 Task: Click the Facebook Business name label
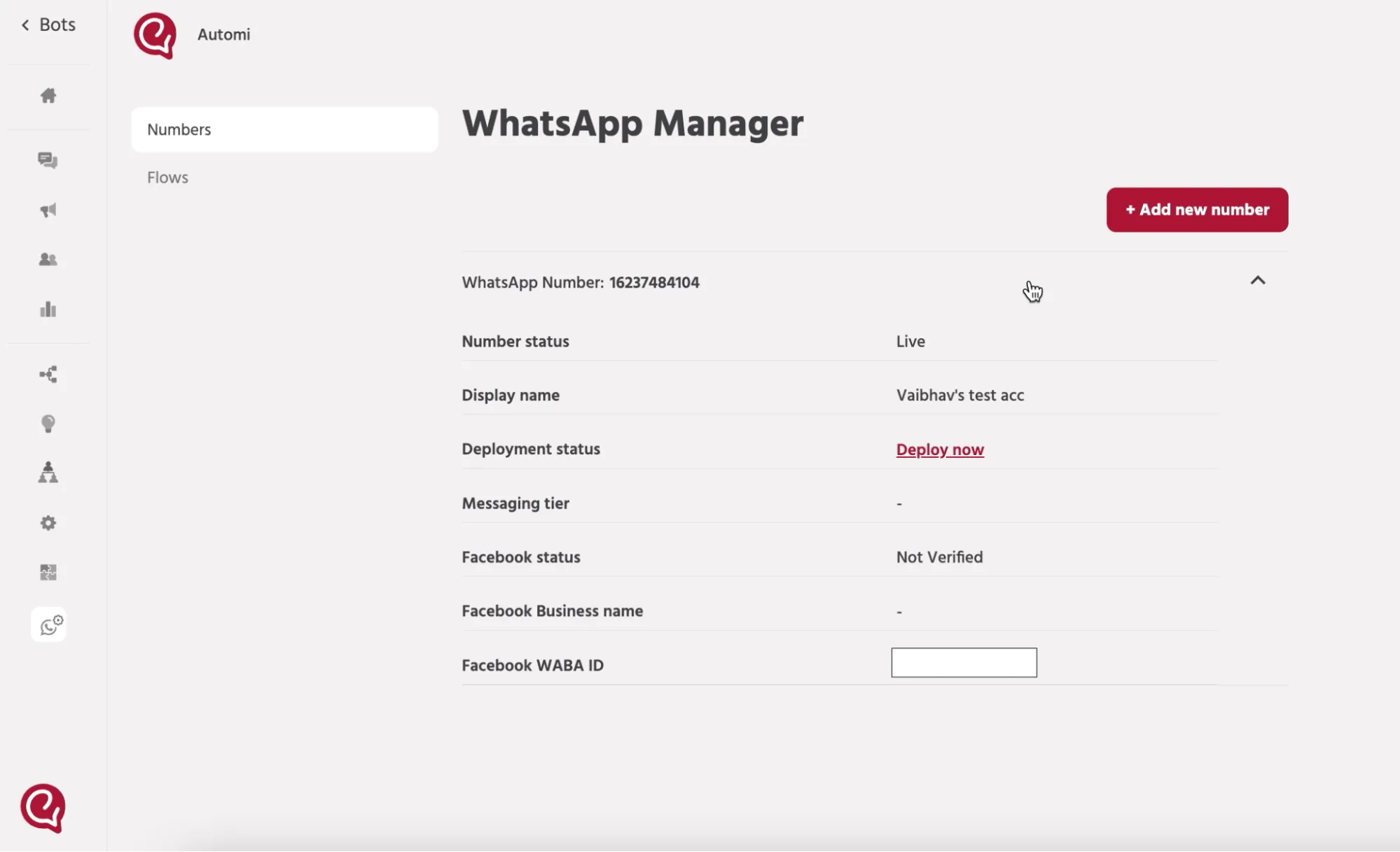click(x=552, y=611)
